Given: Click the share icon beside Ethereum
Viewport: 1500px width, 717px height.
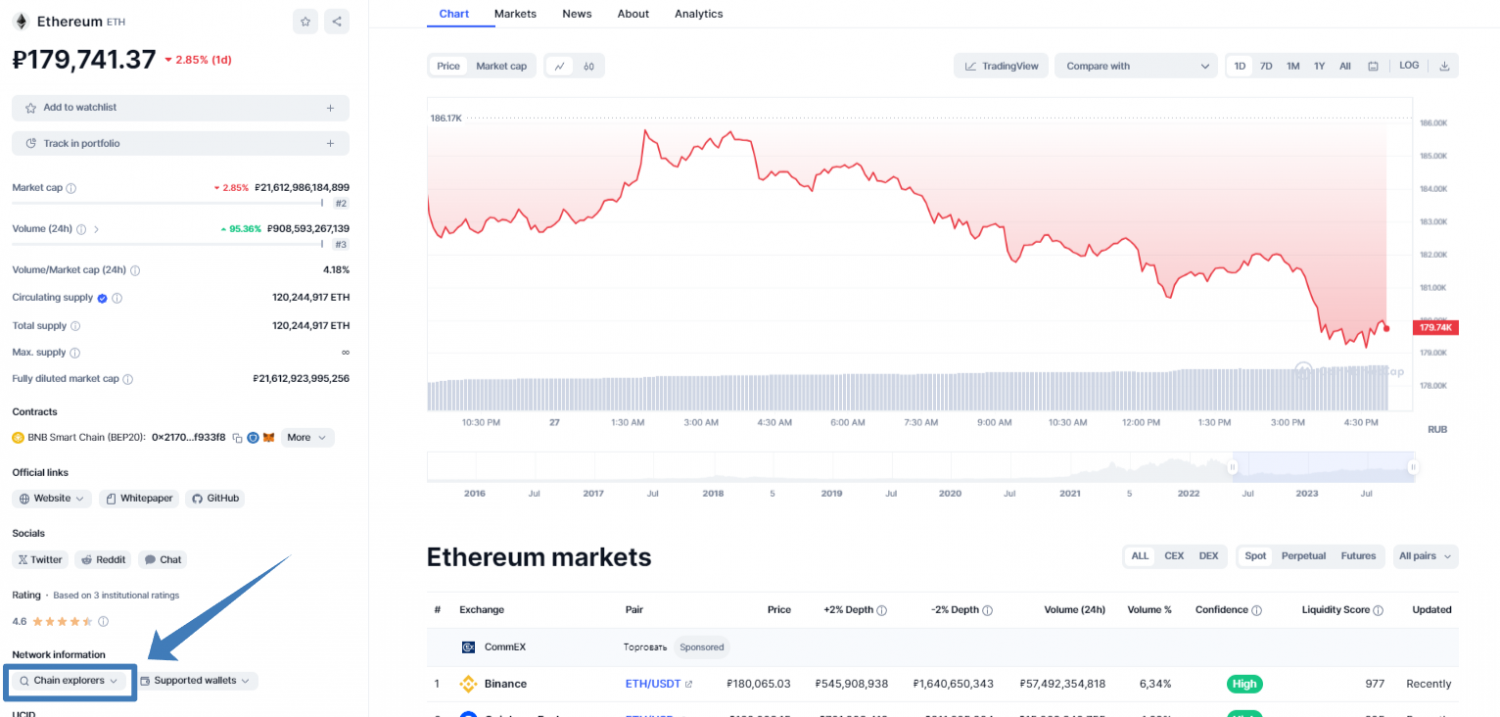Looking at the screenshot, I should 337,21.
